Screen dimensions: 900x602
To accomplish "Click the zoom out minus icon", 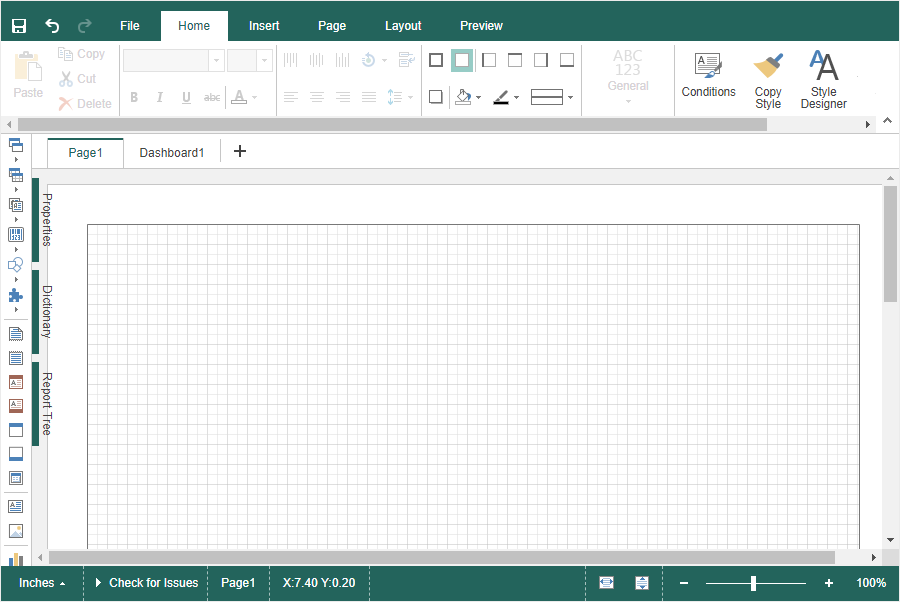I will click(684, 583).
